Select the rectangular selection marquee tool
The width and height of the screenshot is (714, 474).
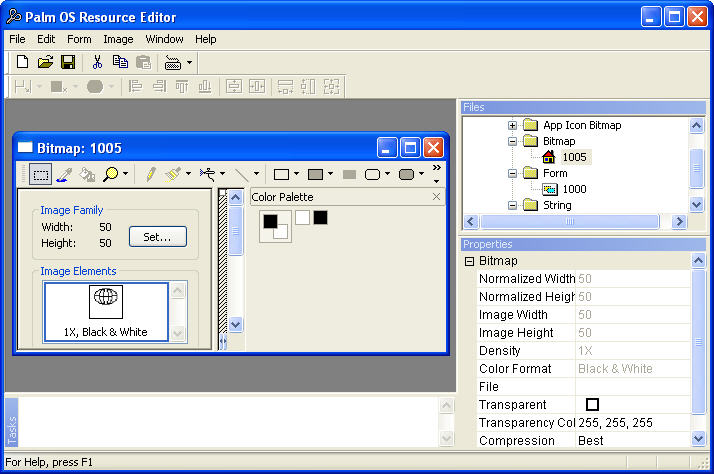point(40,174)
